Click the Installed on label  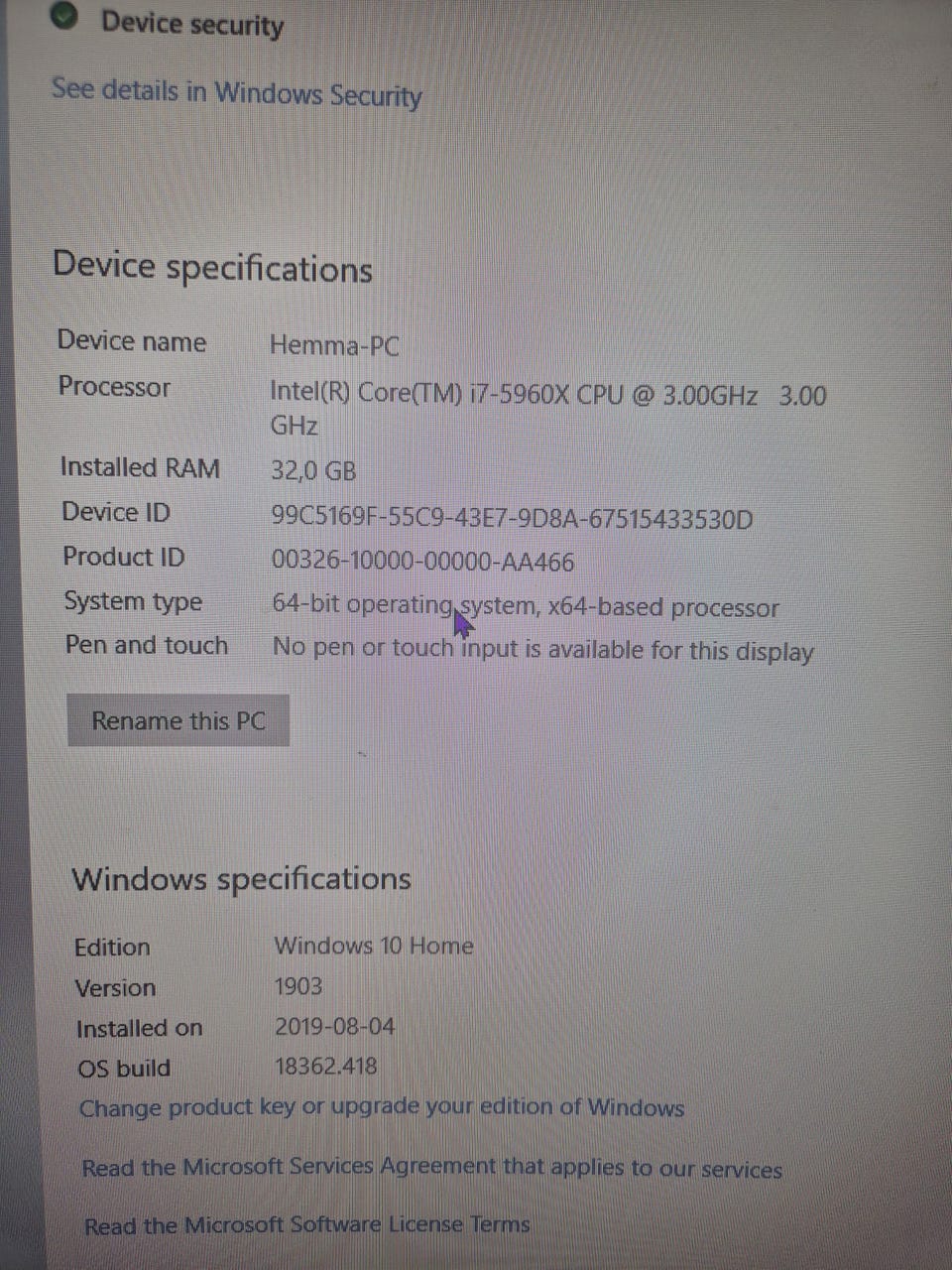[140, 1029]
